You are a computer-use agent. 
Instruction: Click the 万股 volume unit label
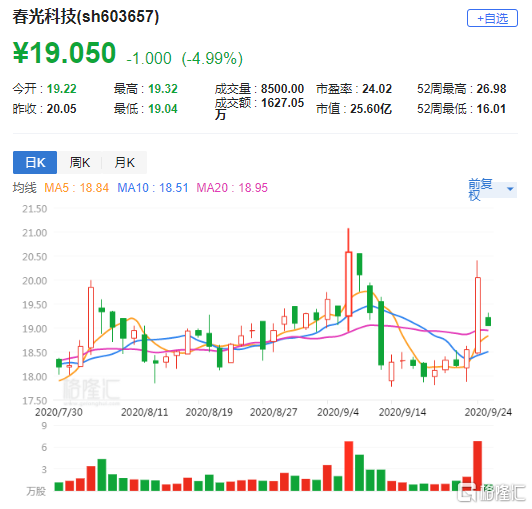[36, 491]
